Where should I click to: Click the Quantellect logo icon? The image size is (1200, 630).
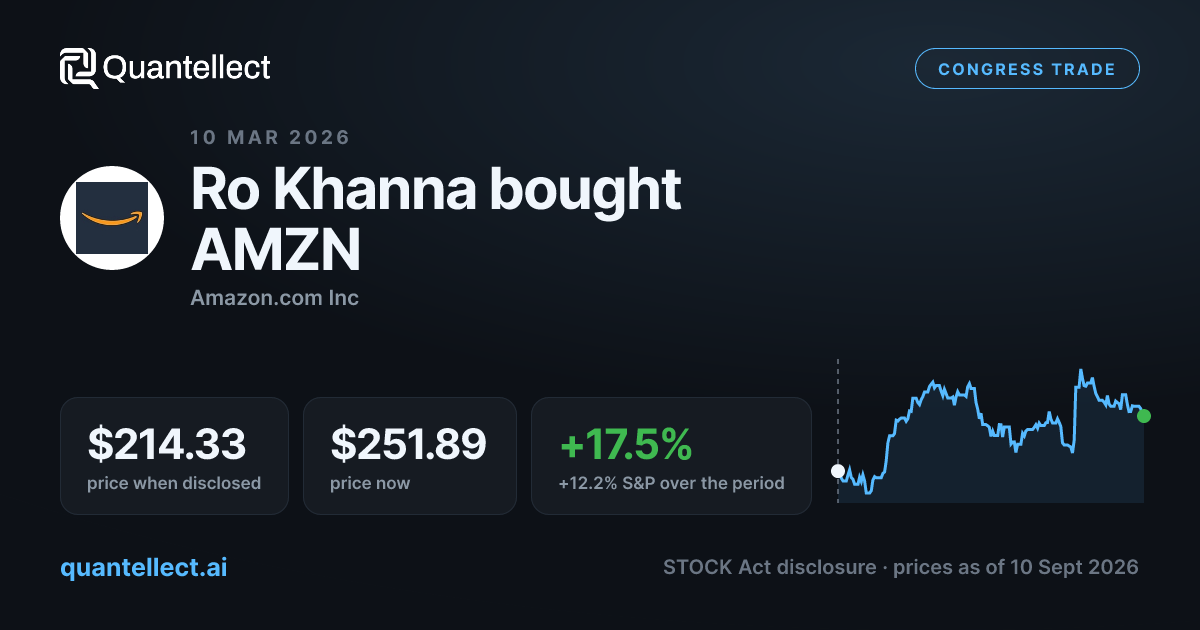(x=79, y=68)
